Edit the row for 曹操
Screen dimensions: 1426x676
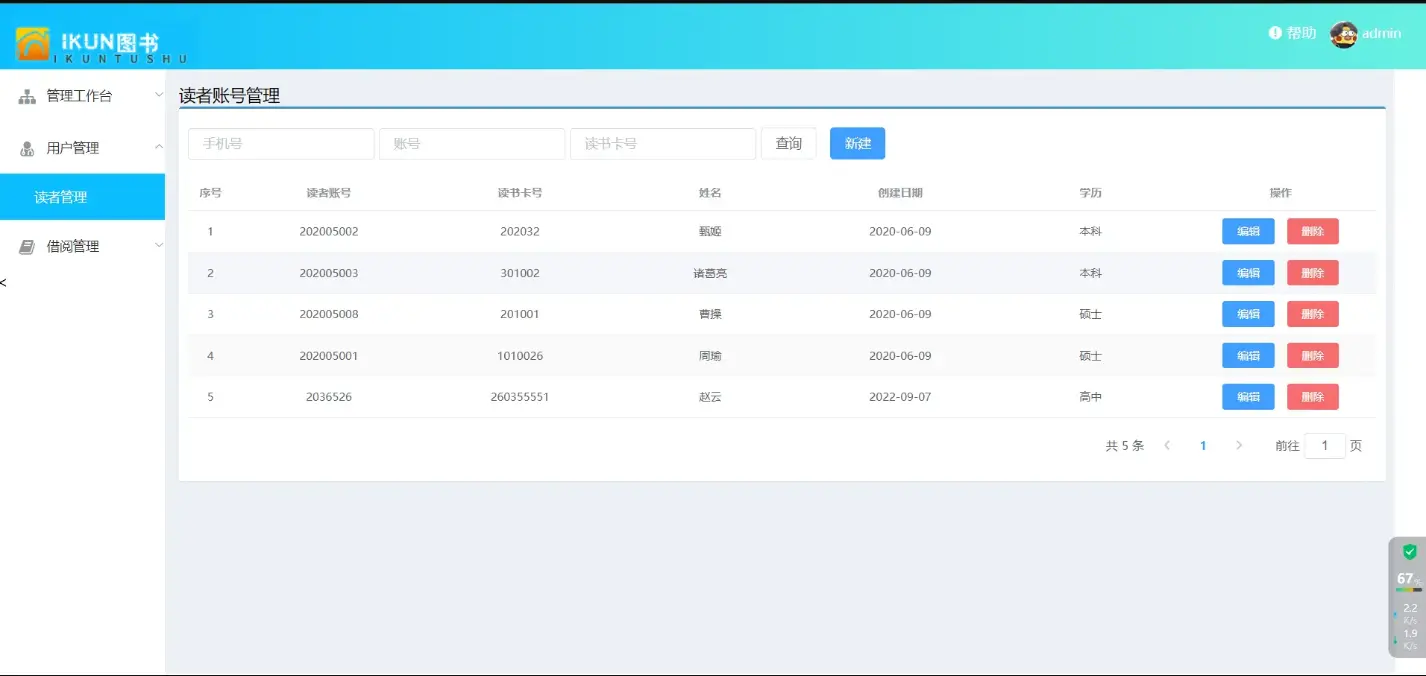(x=1248, y=314)
